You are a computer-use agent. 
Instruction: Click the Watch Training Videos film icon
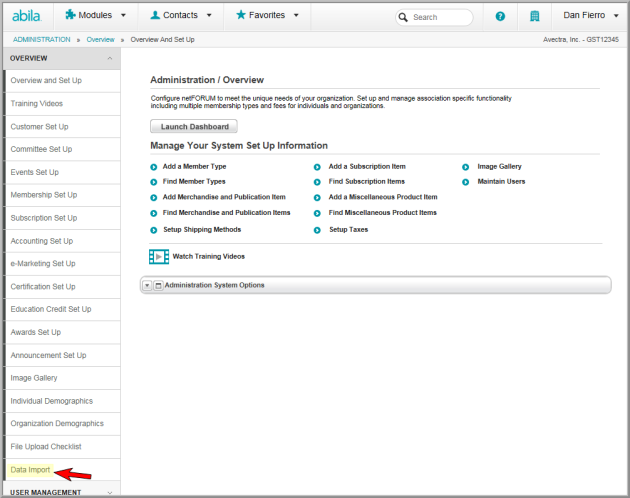pos(159,256)
